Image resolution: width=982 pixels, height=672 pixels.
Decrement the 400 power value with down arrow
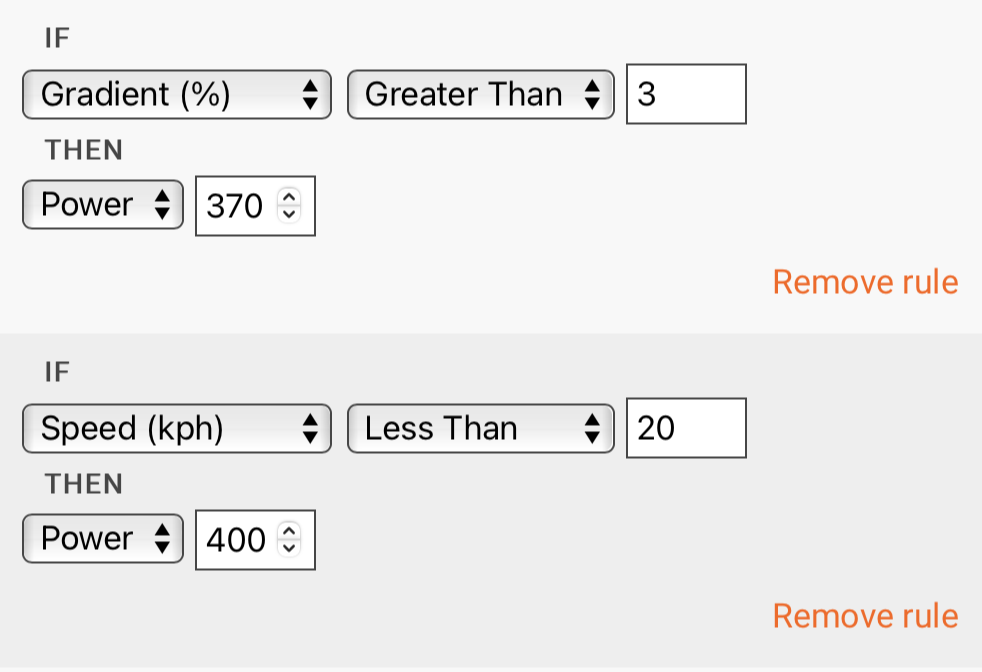point(290,548)
